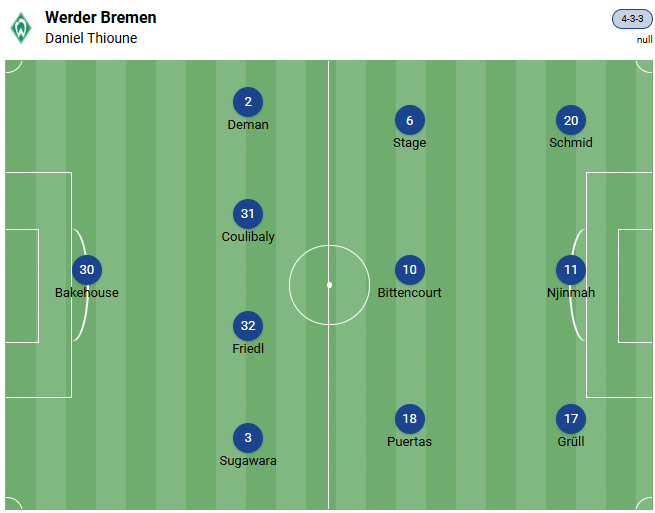The width and height of the screenshot is (655, 513).
Task: Select goalkeeper Bakehouse number 30 marker
Action: click(87, 270)
